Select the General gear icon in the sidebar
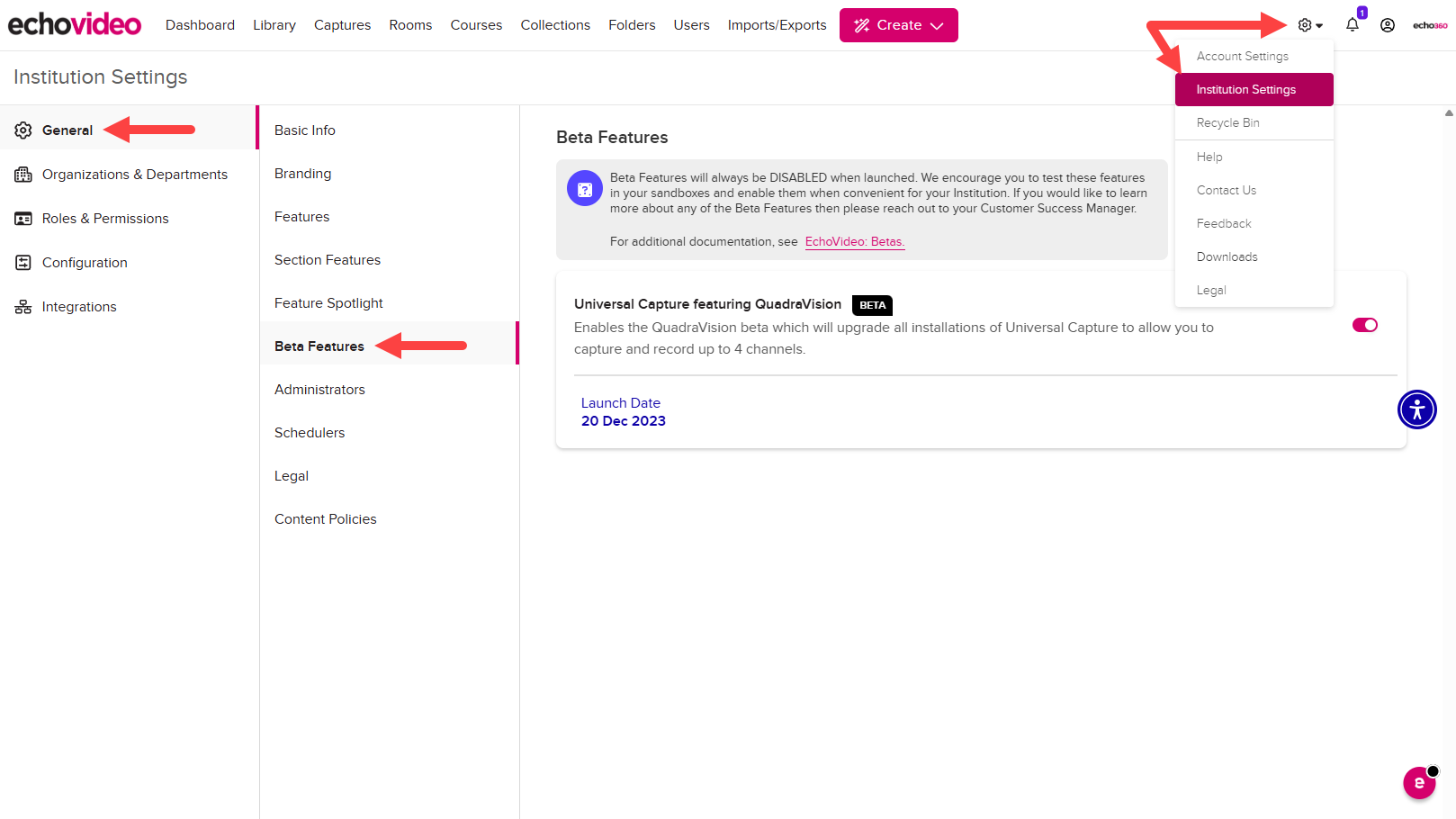 [x=23, y=130]
